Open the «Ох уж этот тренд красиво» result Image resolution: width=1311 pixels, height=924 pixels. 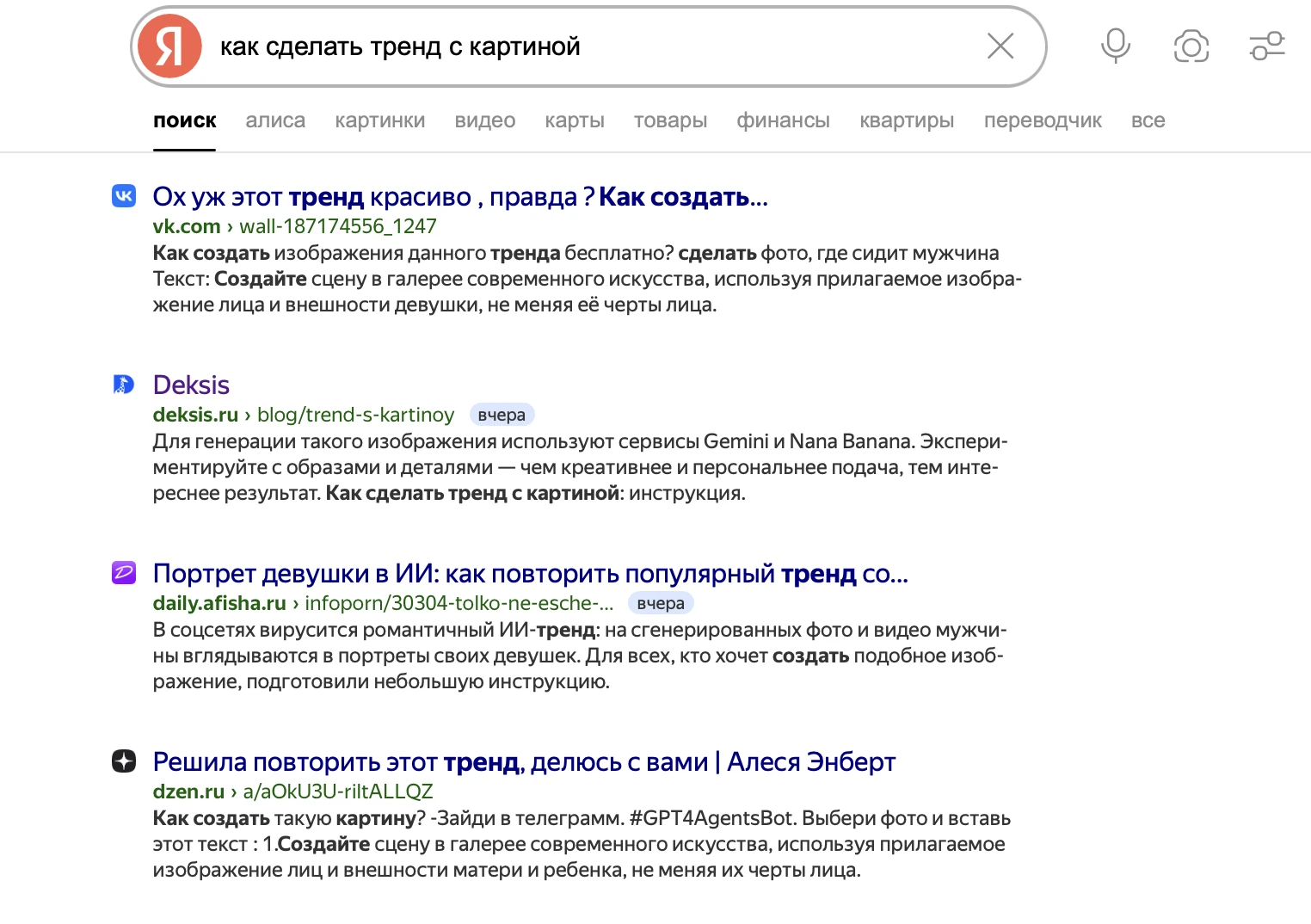[x=459, y=197]
